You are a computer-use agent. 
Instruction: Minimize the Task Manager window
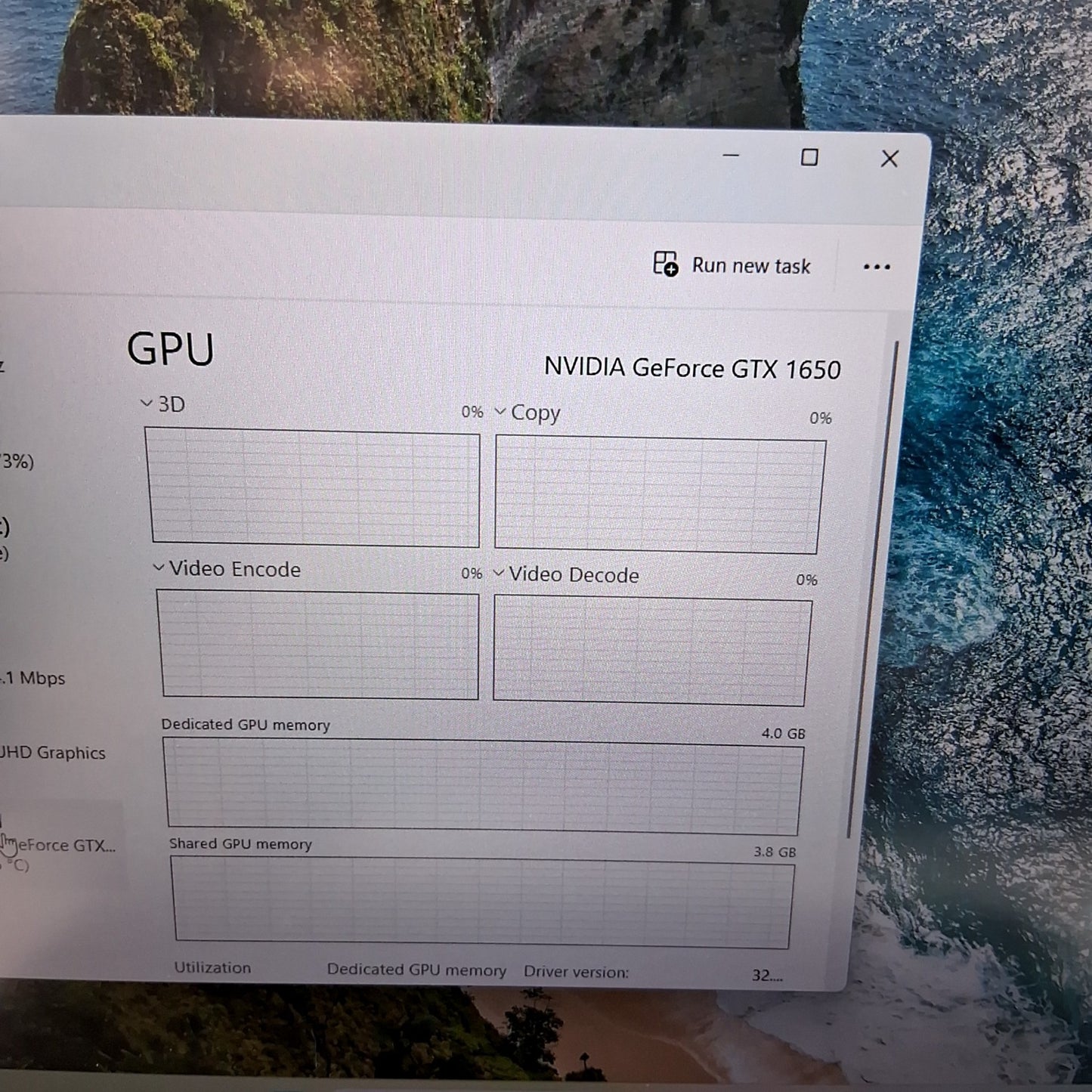[731, 155]
